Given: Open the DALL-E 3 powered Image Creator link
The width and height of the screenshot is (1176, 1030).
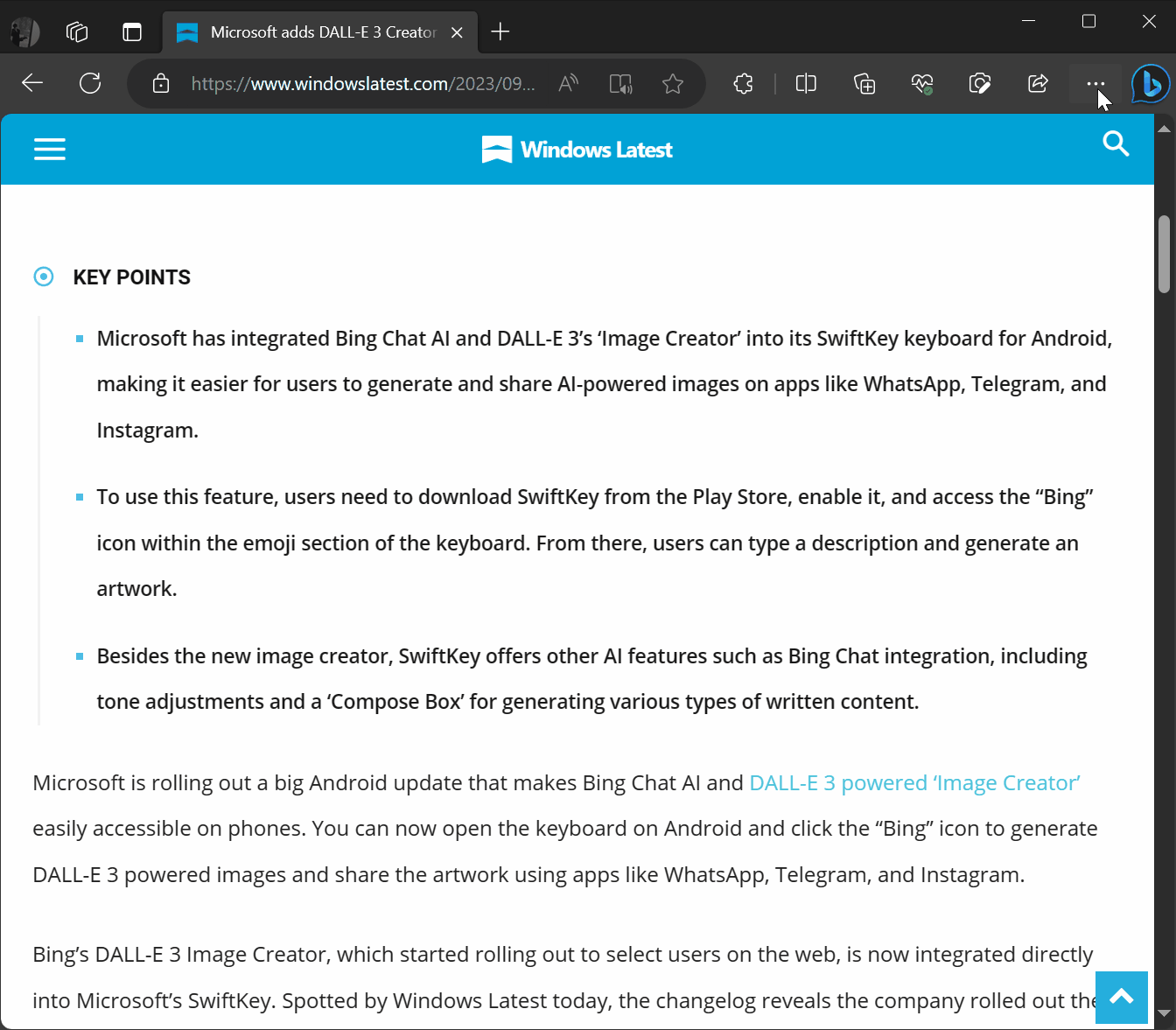Looking at the screenshot, I should 913,782.
